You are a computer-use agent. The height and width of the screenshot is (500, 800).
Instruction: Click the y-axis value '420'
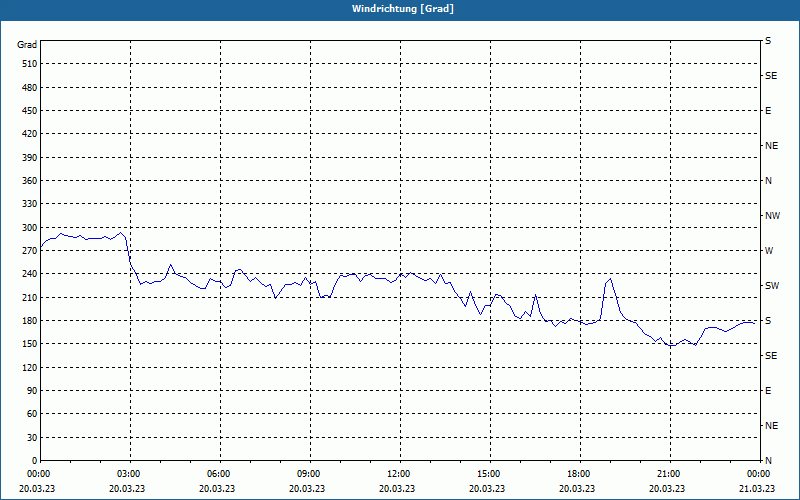click(x=30, y=134)
